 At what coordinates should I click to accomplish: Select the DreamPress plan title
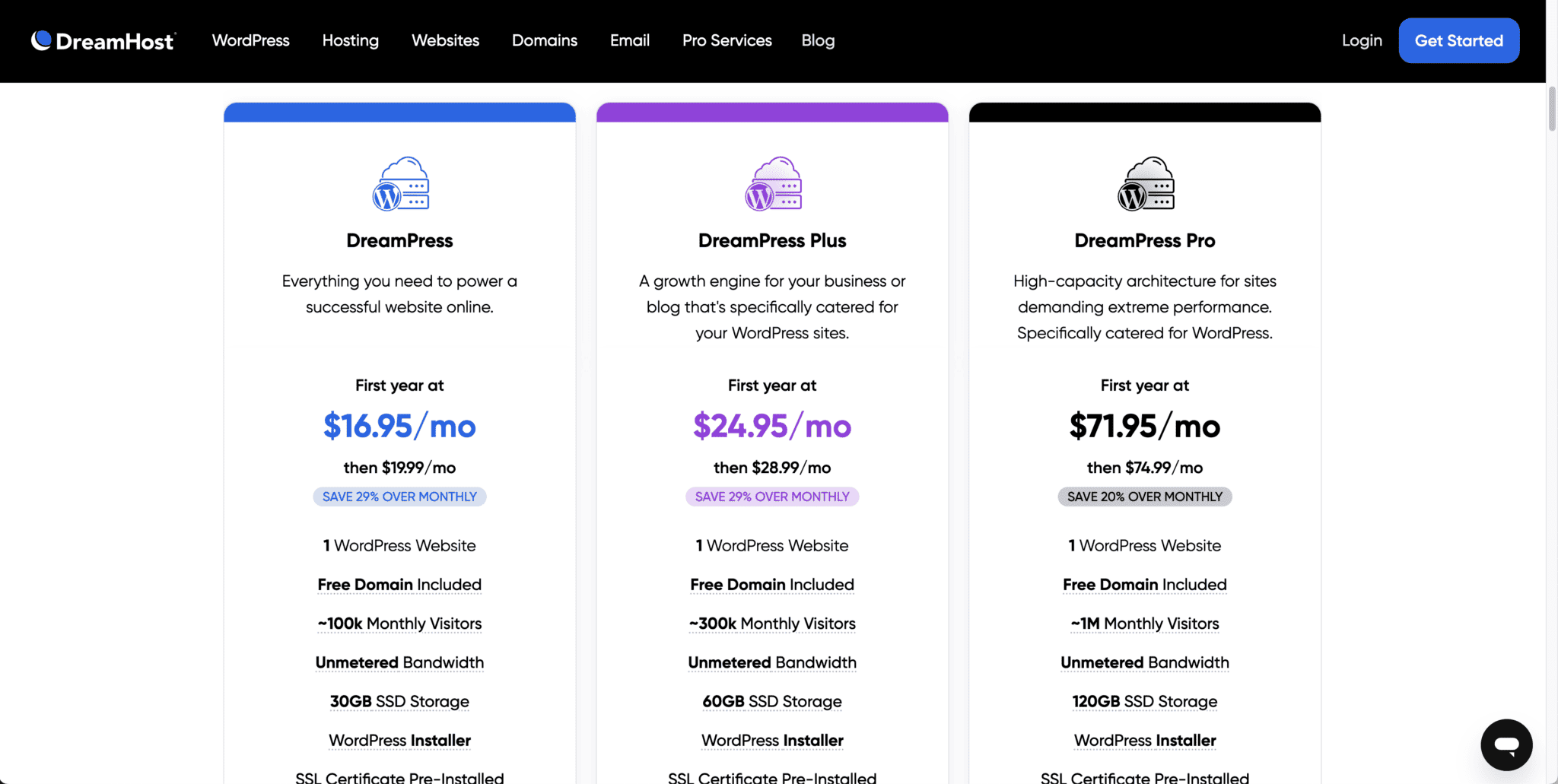pos(399,240)
